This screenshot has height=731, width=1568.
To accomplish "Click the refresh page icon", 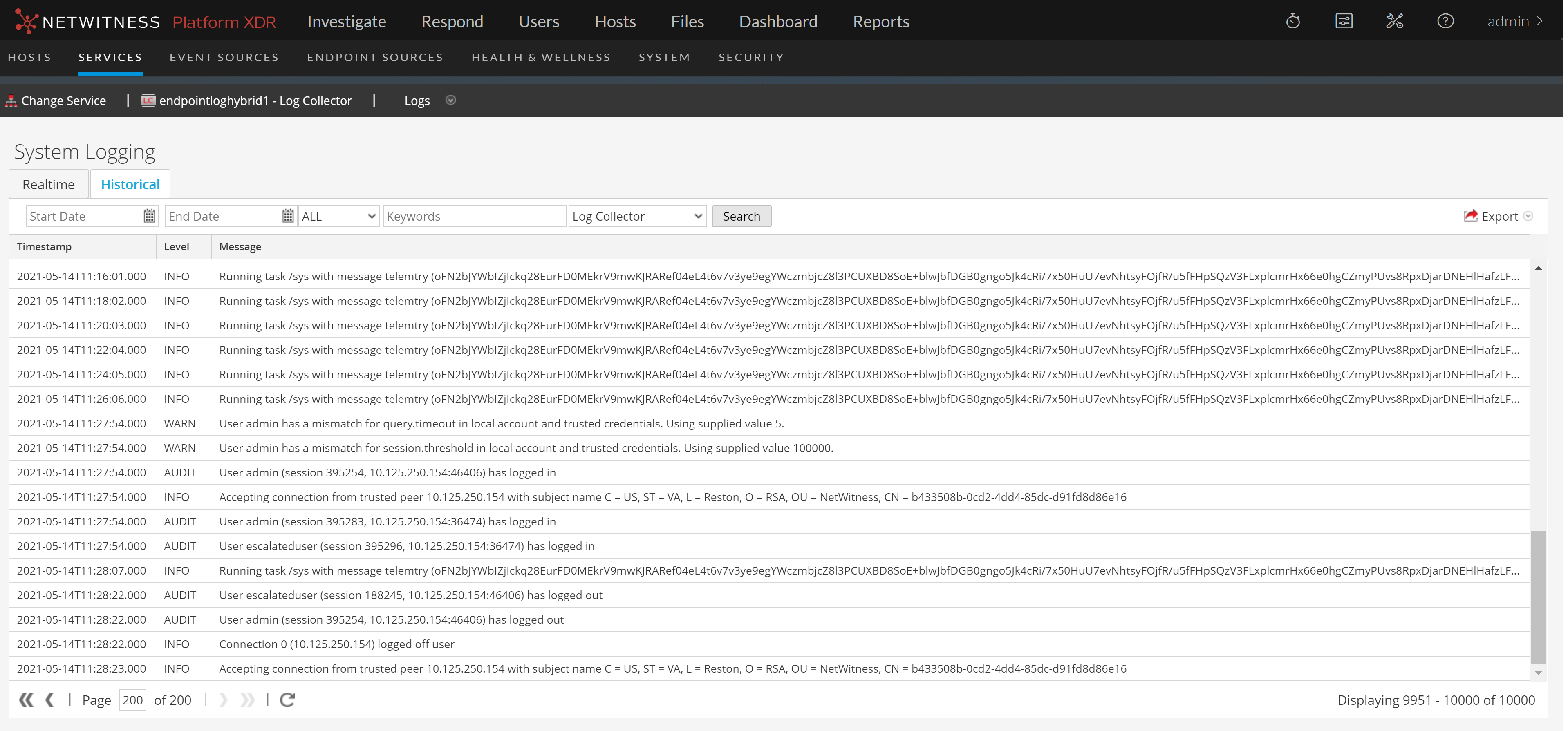I will 287,700.
